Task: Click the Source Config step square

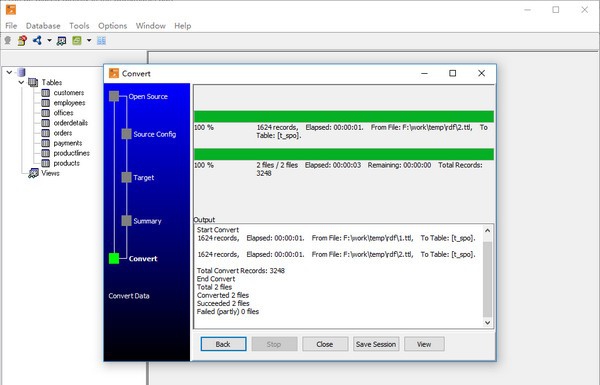Action: coord(127,134)
